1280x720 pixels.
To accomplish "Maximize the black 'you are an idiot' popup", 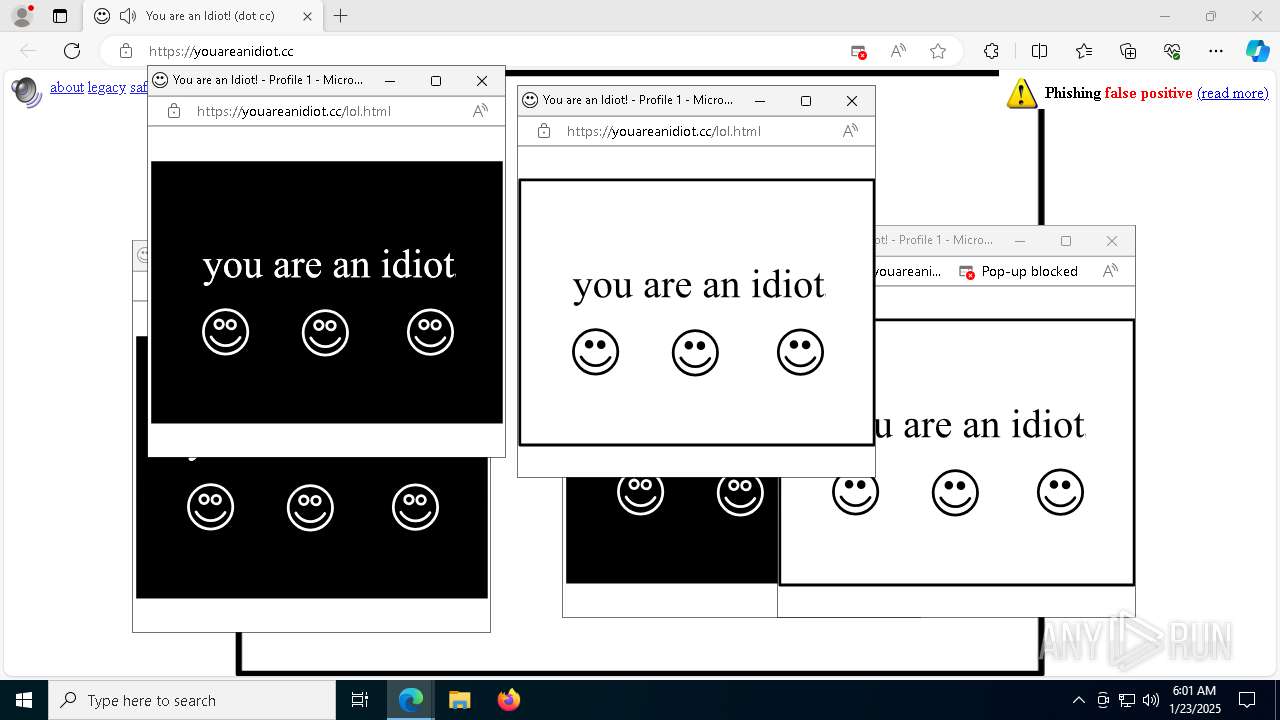I will [x=436, y=81].
